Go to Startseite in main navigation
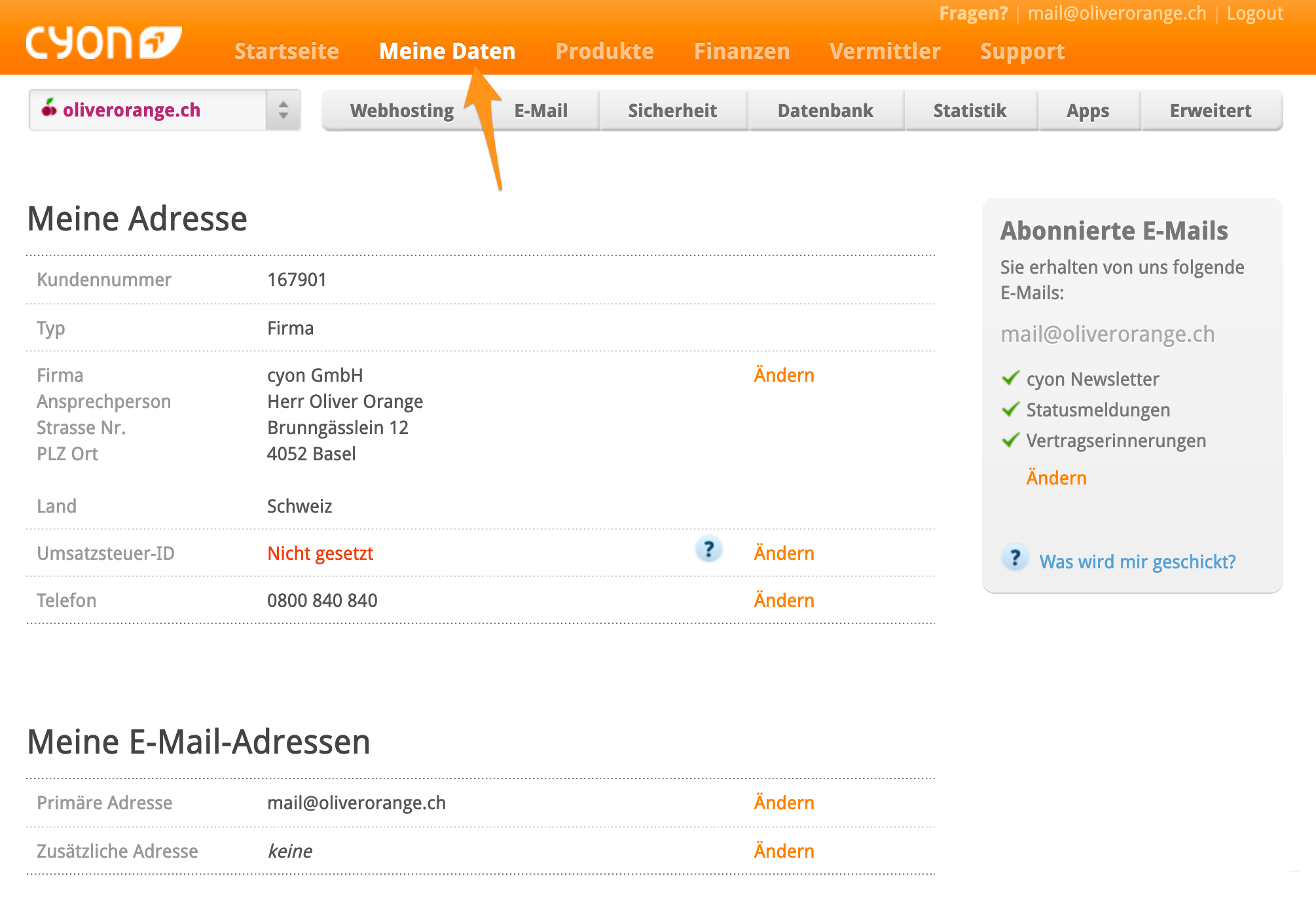This screenshot has height=897, width=1316. pyautogui.click(x=287, y=51)
